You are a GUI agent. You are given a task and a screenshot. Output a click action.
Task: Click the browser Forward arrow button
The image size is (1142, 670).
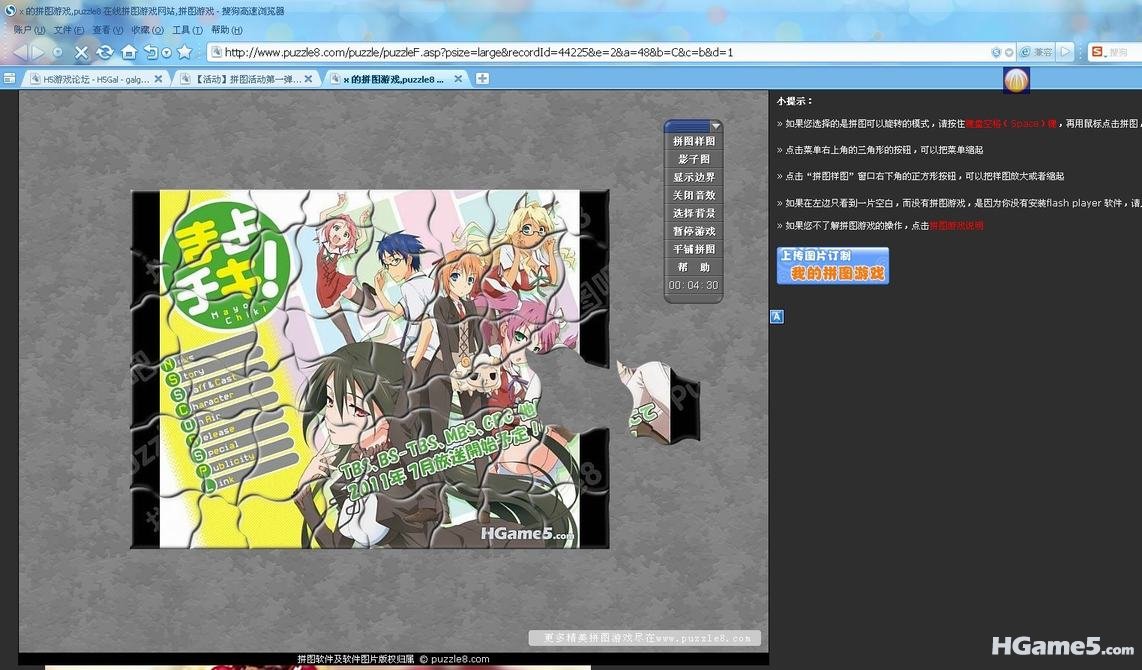38,52
